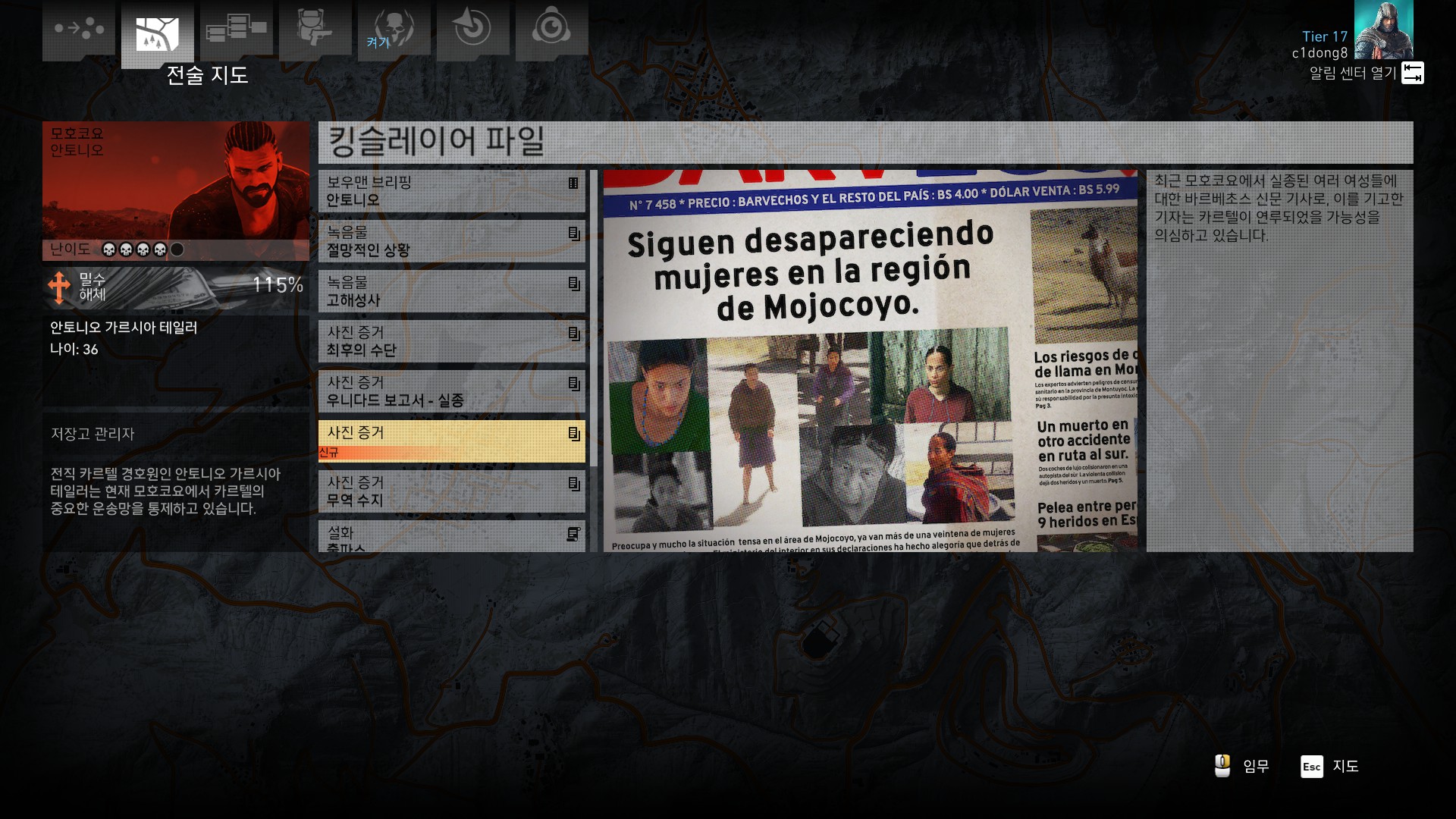The width and height of the screenshot is (1456, 819).
Task: Open the compass arrow objectives tab
Action: 472,29
